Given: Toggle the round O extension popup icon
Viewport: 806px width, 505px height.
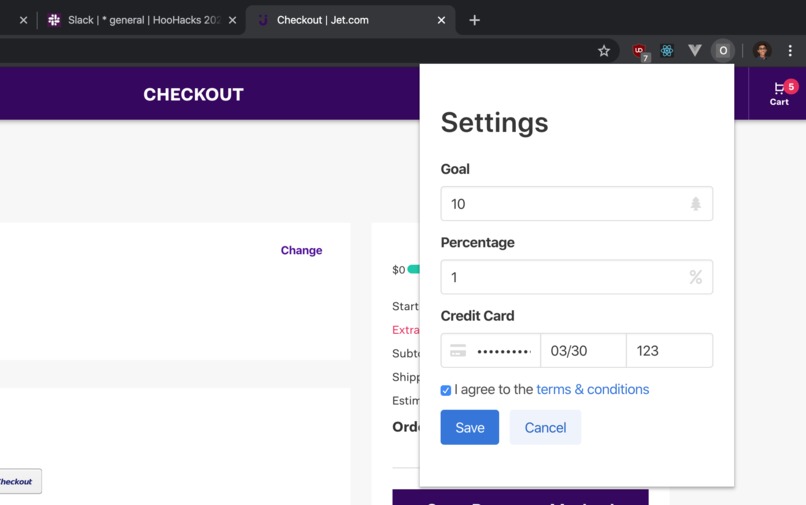Looking at the screenshot, I should (723, 50).
